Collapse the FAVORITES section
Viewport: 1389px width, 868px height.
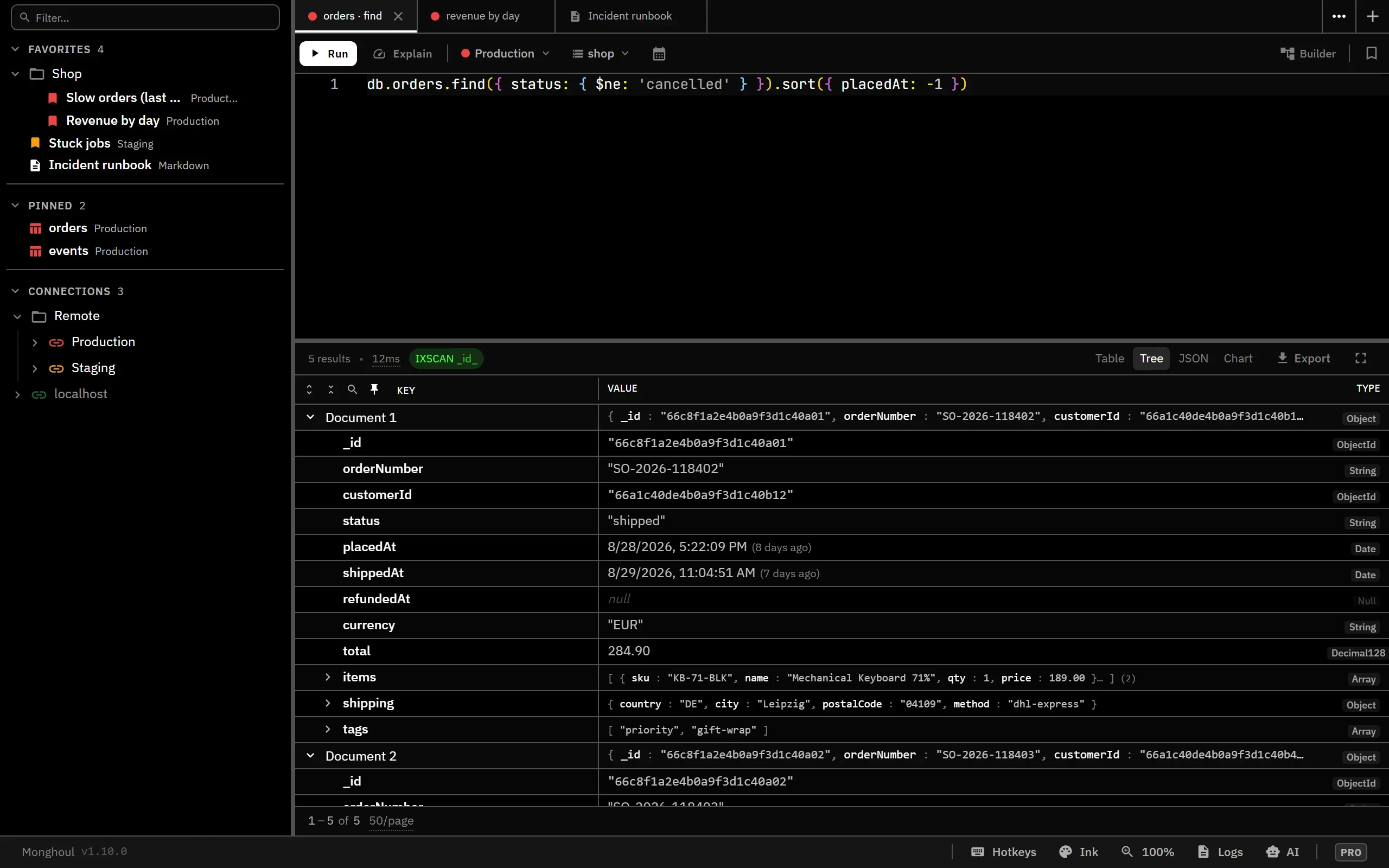pos(16,49)
